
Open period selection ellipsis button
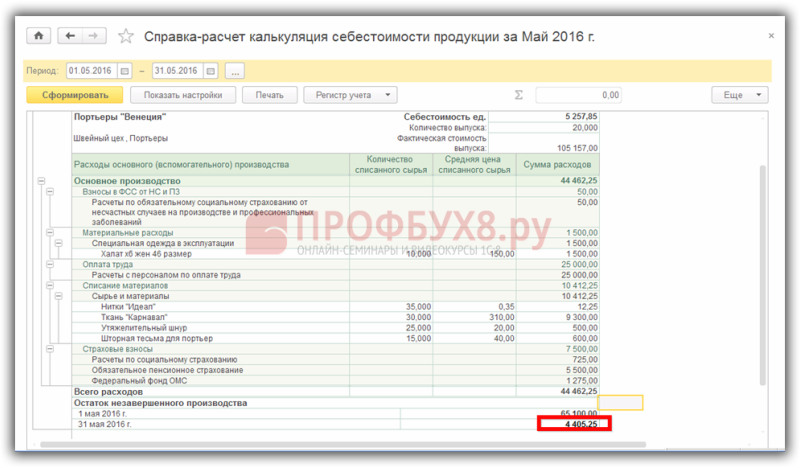[235, 71]
